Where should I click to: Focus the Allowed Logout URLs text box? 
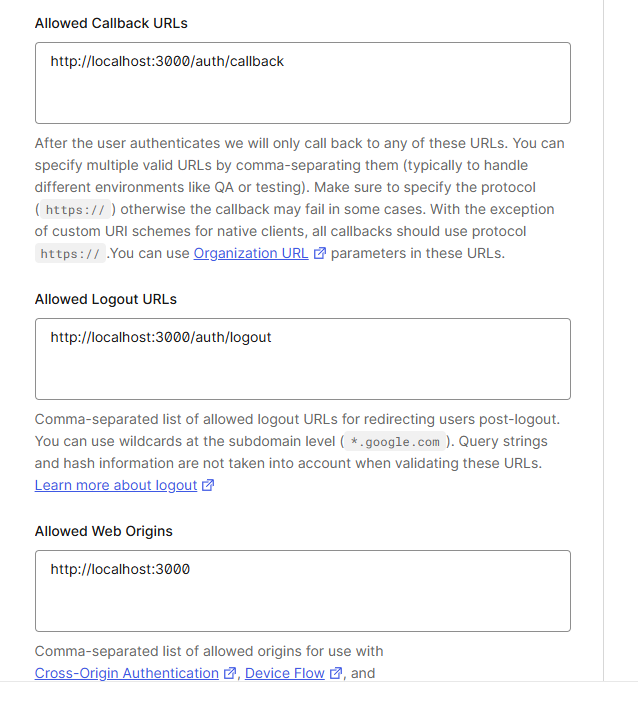click(302, 359)
